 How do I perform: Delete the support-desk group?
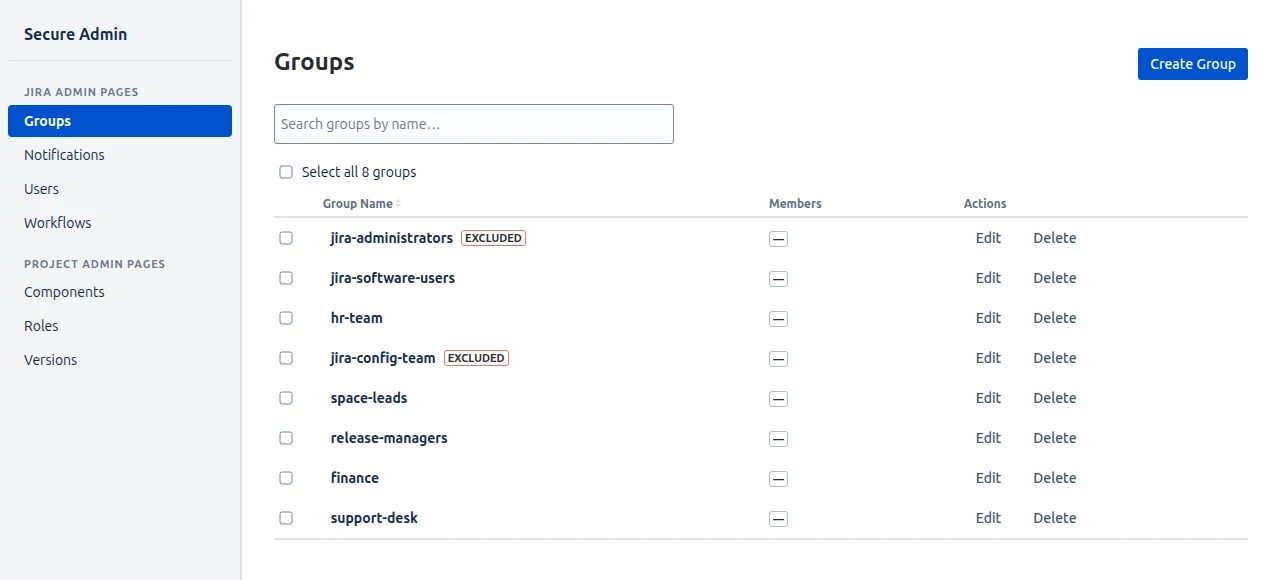pyautogui.click(x=1055, y=518)
